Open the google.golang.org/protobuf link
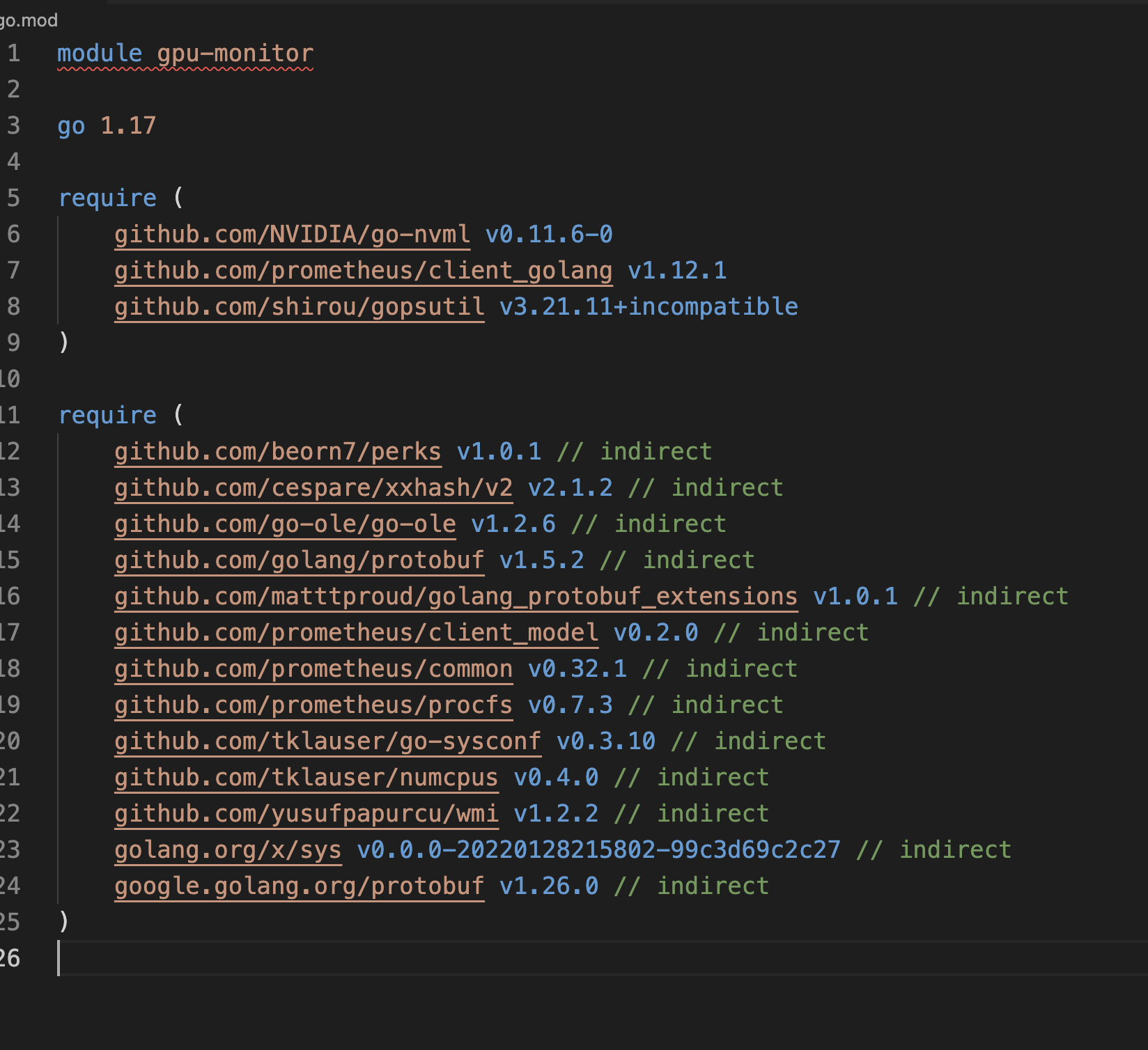The image size is (1148, 1050). tap(300, 886)
